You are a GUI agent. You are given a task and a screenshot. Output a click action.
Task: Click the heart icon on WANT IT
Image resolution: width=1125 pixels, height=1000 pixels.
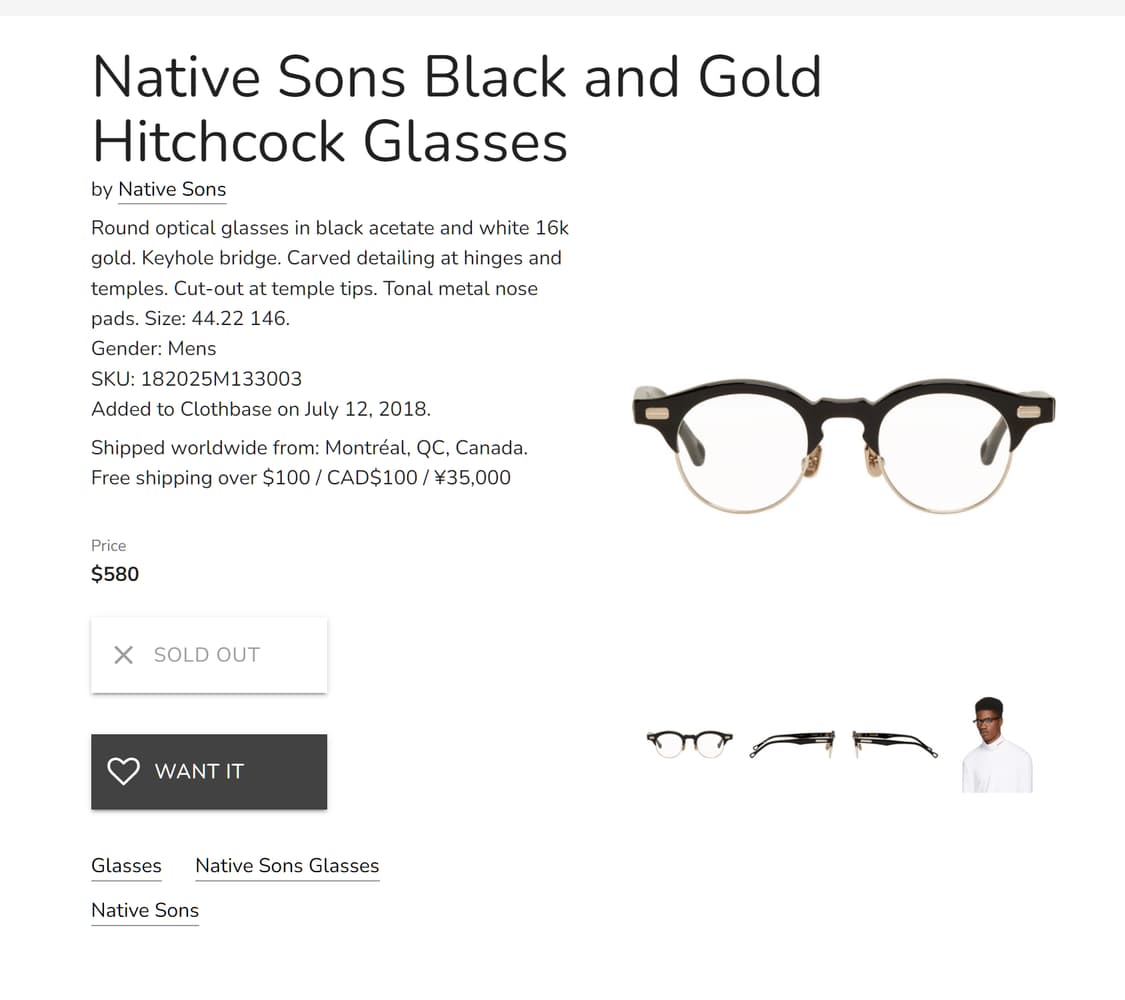pos(123,771)
